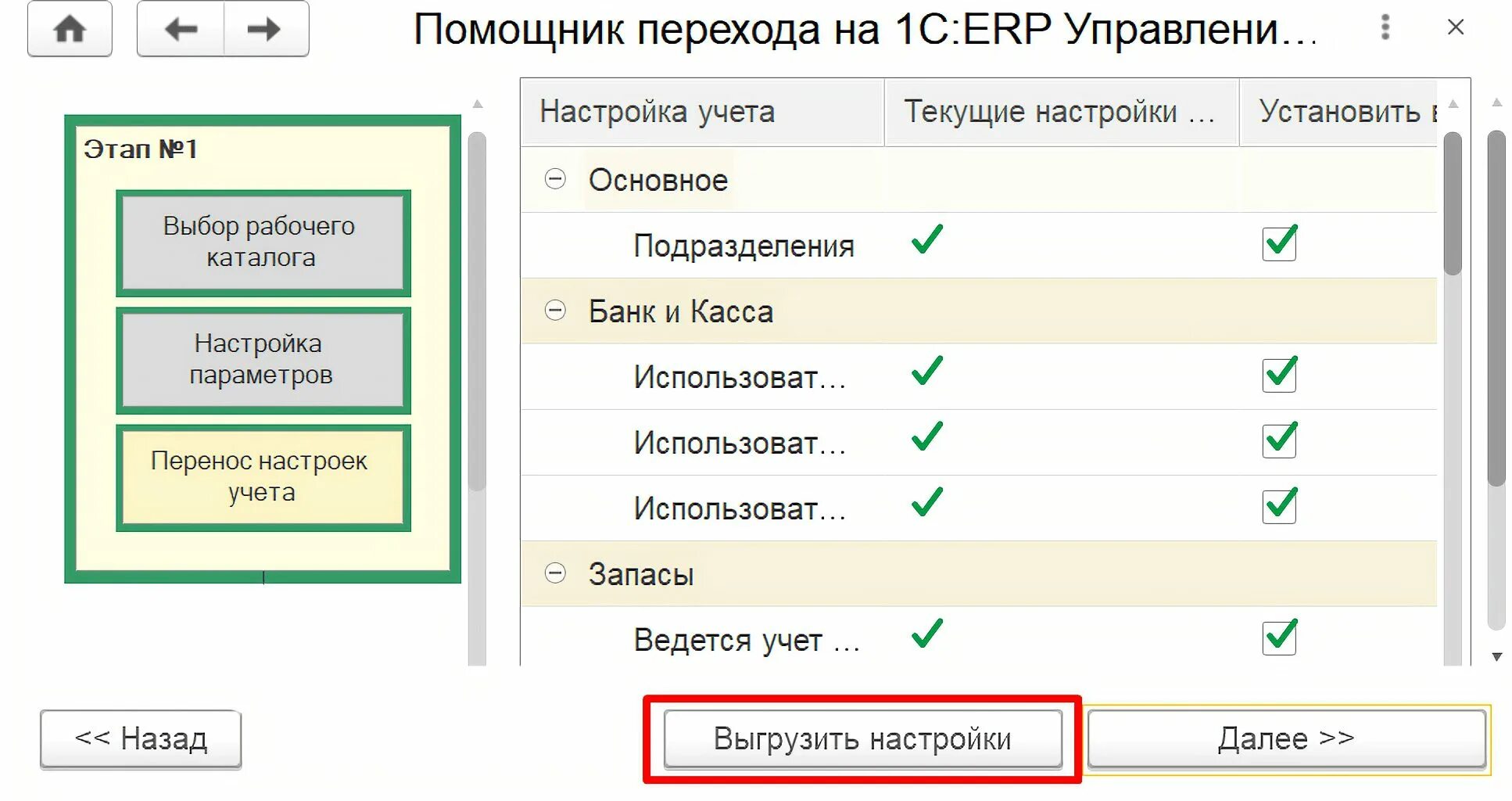Click the settings table vertical scrollbar thumb
Screen dimensions: 1512x801
(1452, 203)
